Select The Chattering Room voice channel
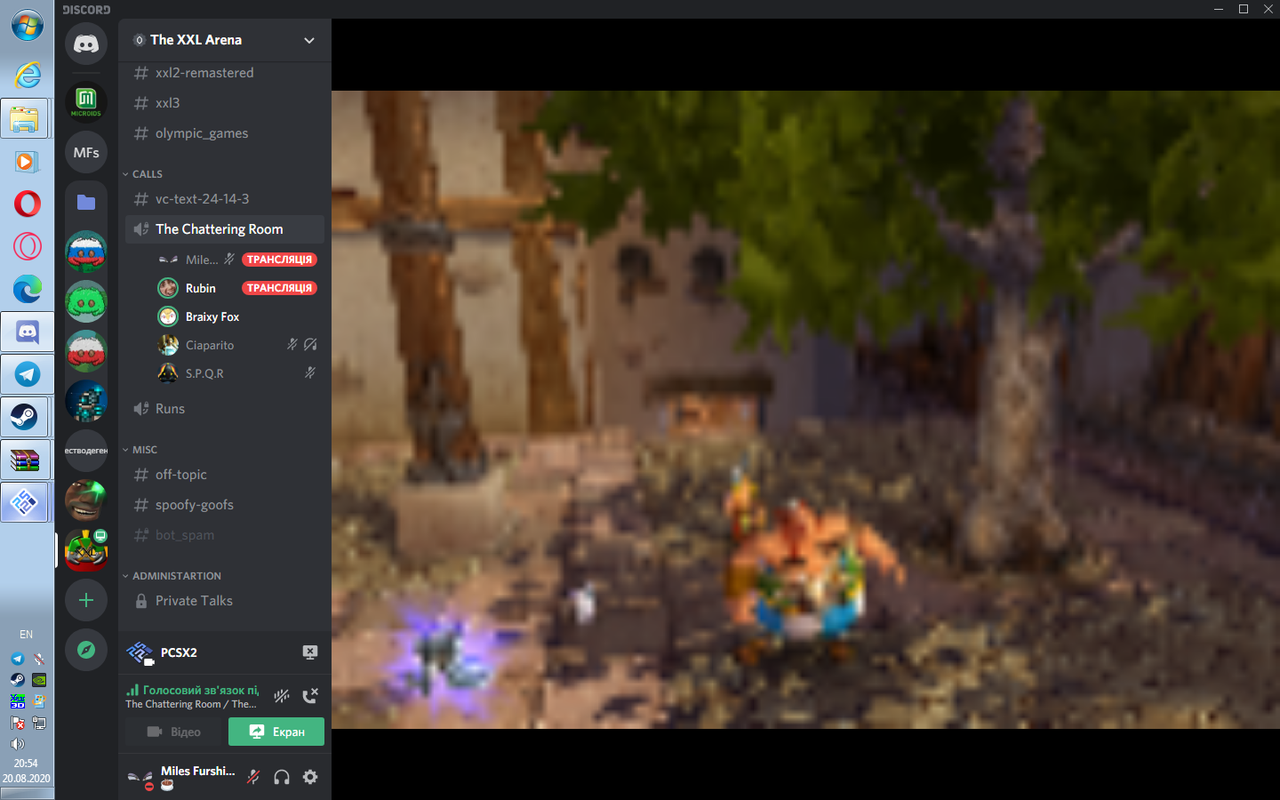The height and width of the screenshot is (800, 1280). [225, 229]
